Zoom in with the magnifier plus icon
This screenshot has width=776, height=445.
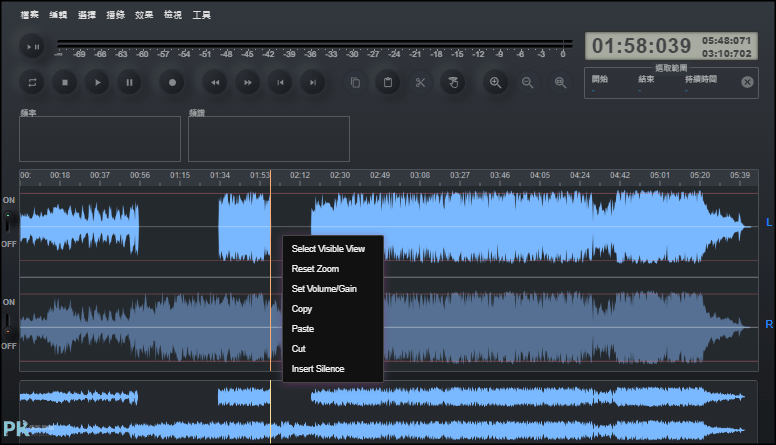(x=495, y=83)
